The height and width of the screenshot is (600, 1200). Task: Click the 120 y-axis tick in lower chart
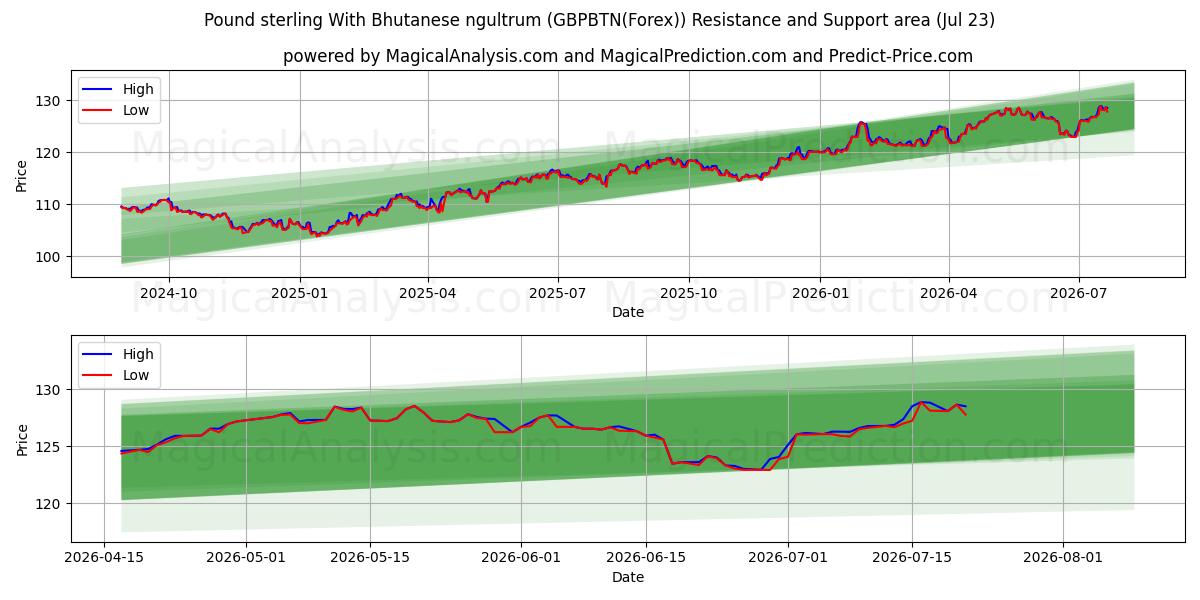pos(50,504)
